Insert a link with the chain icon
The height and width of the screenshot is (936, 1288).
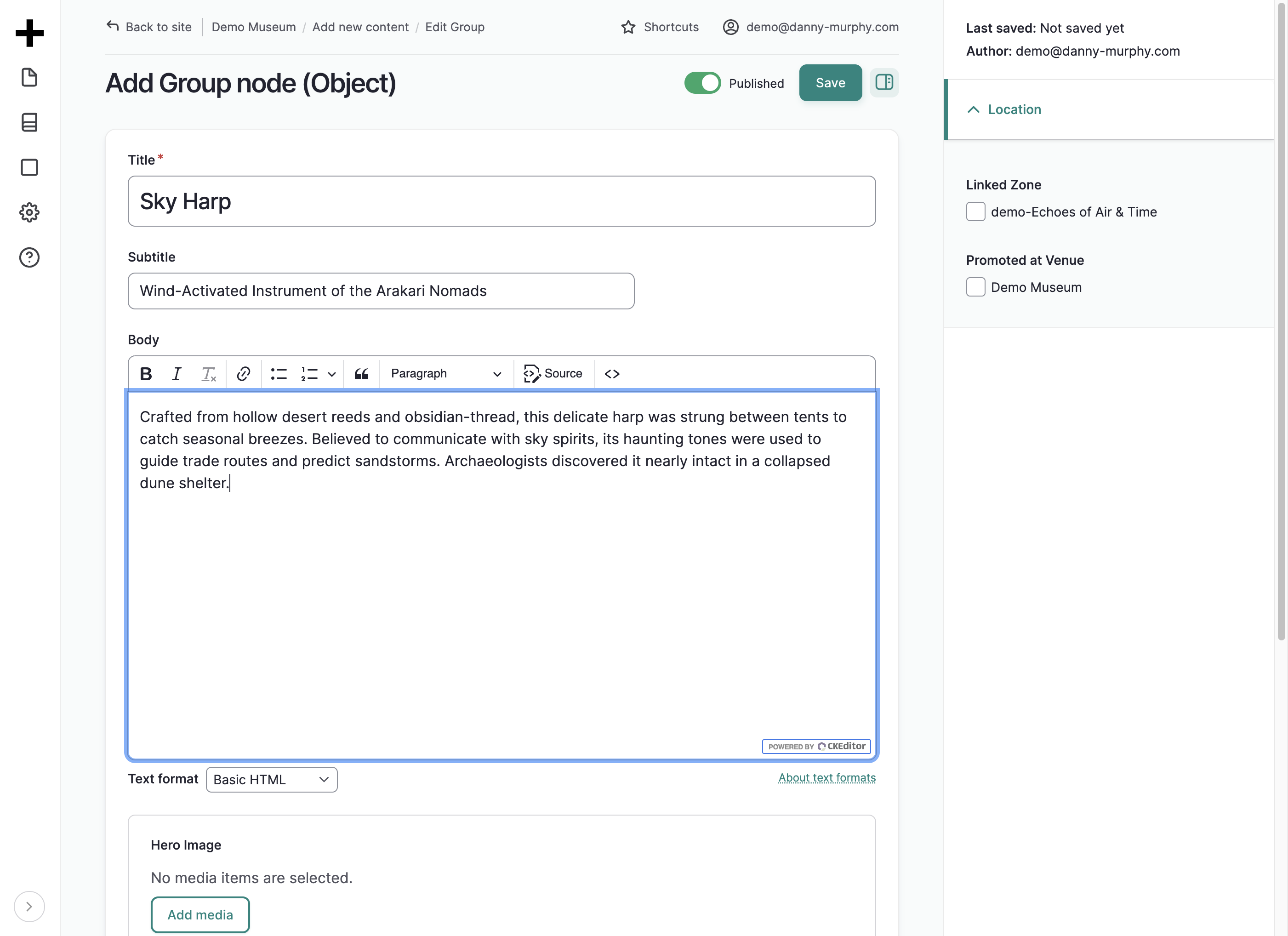tap(244, 374)
